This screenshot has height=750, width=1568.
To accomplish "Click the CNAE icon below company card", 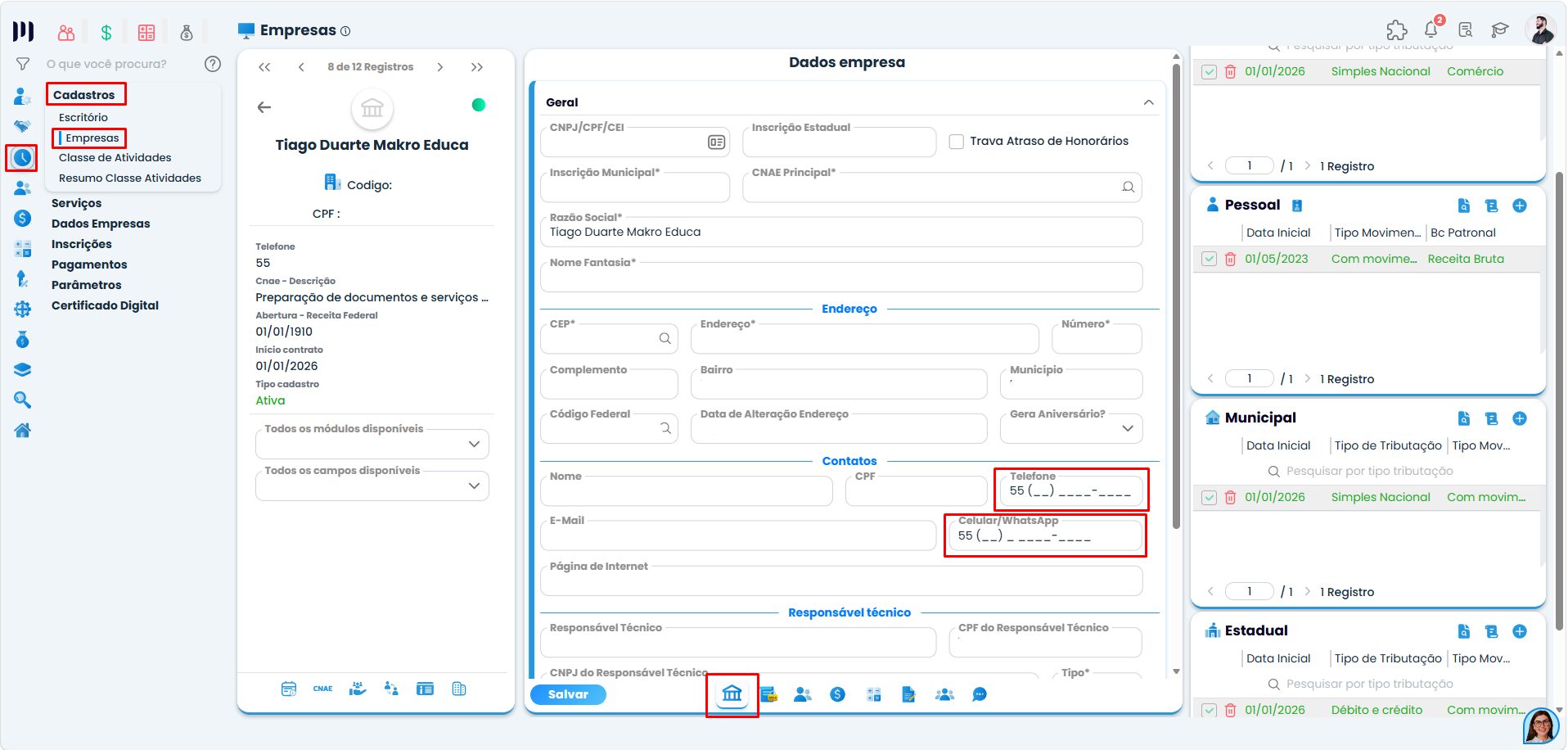I will click(322, 689).
